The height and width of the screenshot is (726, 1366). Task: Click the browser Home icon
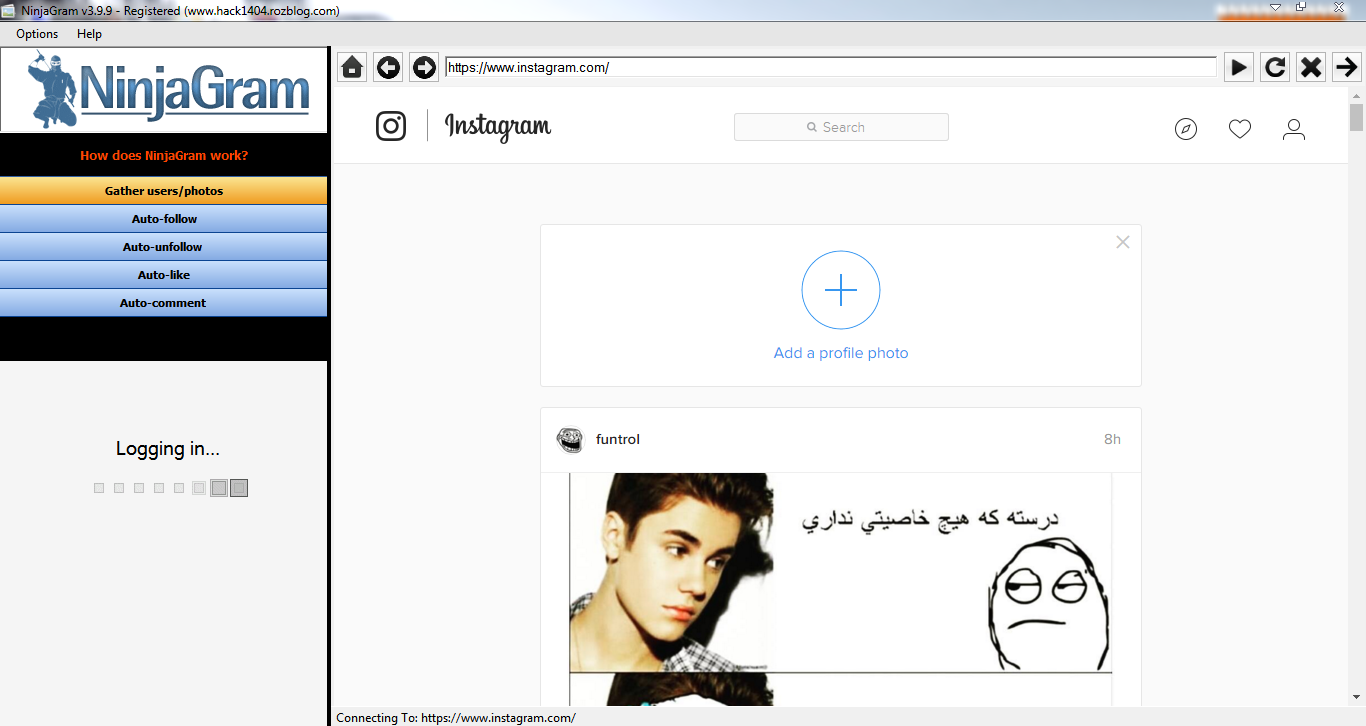click(x=352, y=67)
